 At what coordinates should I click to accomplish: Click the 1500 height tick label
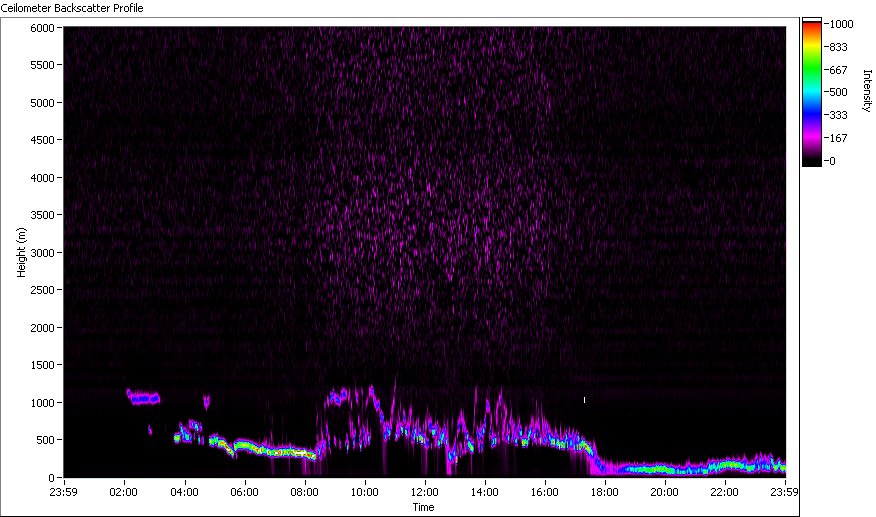(x=42, y=364)
